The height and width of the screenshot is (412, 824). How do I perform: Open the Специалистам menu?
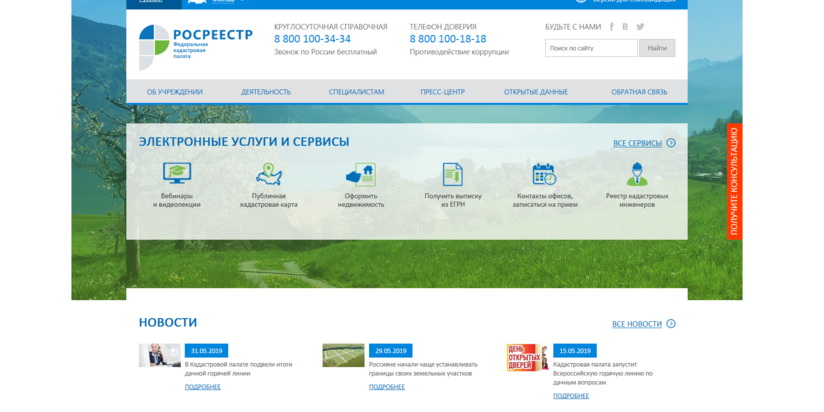point(356,92)
